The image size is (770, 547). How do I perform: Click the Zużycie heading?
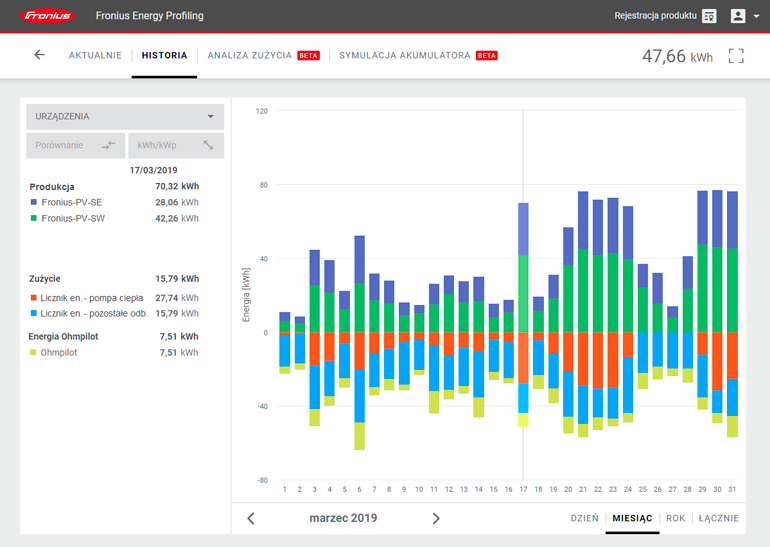click(x=45, y=278)
